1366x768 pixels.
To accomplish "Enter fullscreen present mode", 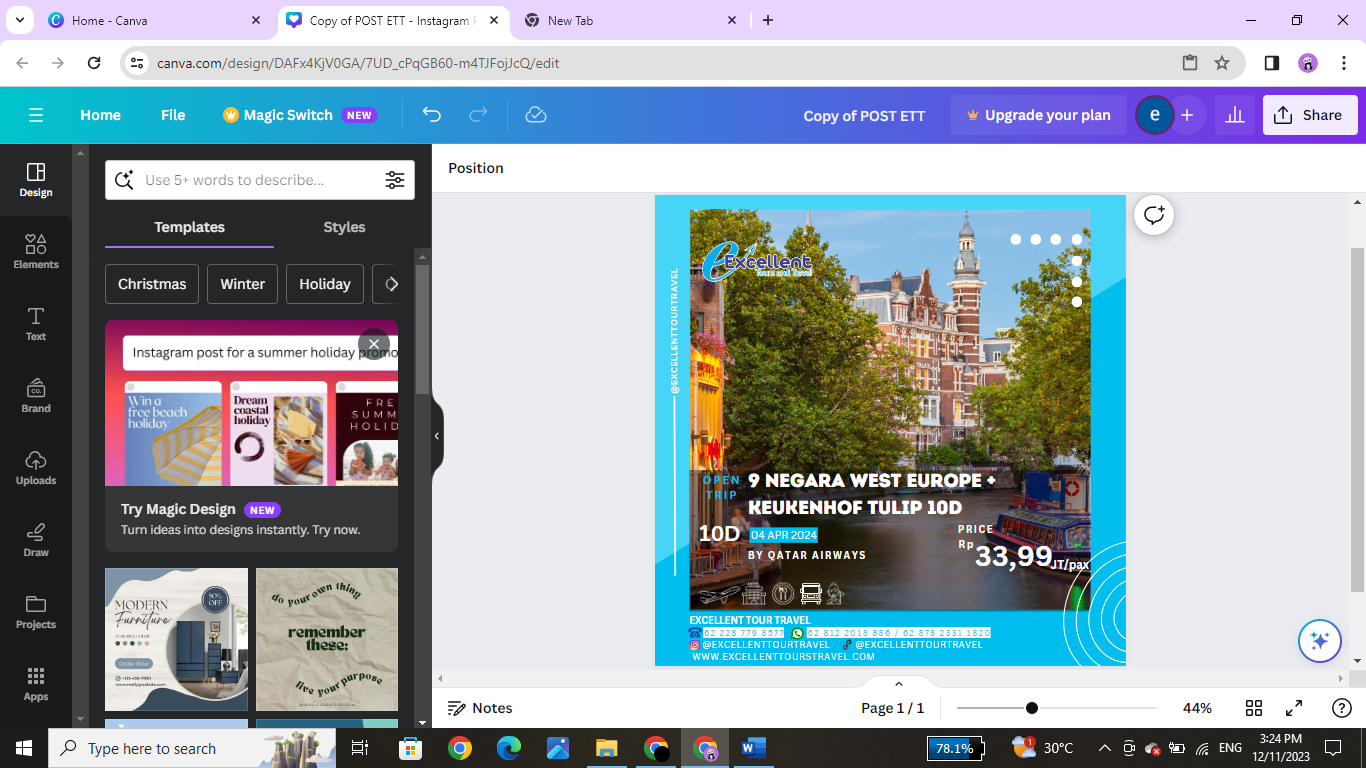I will (x=1293, y=708).
